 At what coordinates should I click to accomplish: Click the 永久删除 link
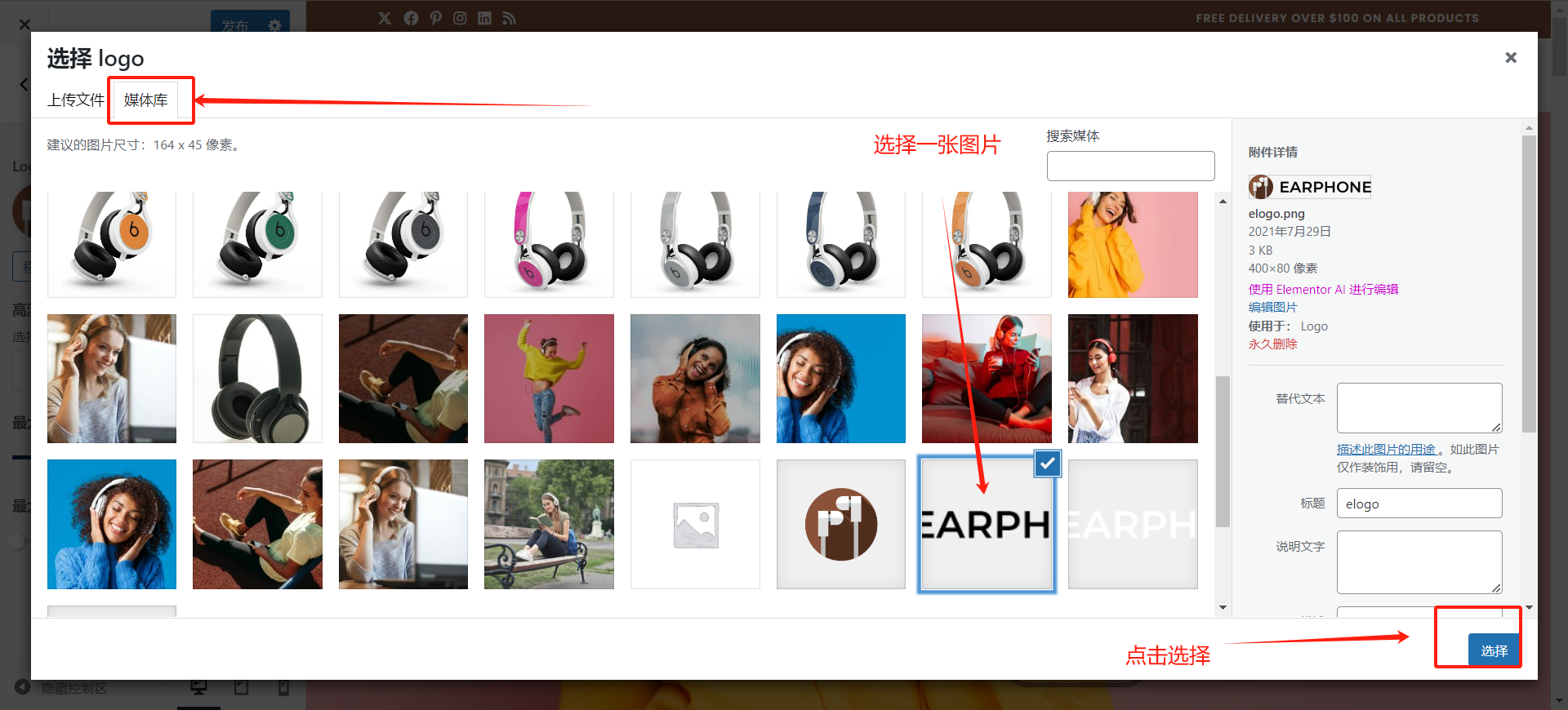(1272, 344)
